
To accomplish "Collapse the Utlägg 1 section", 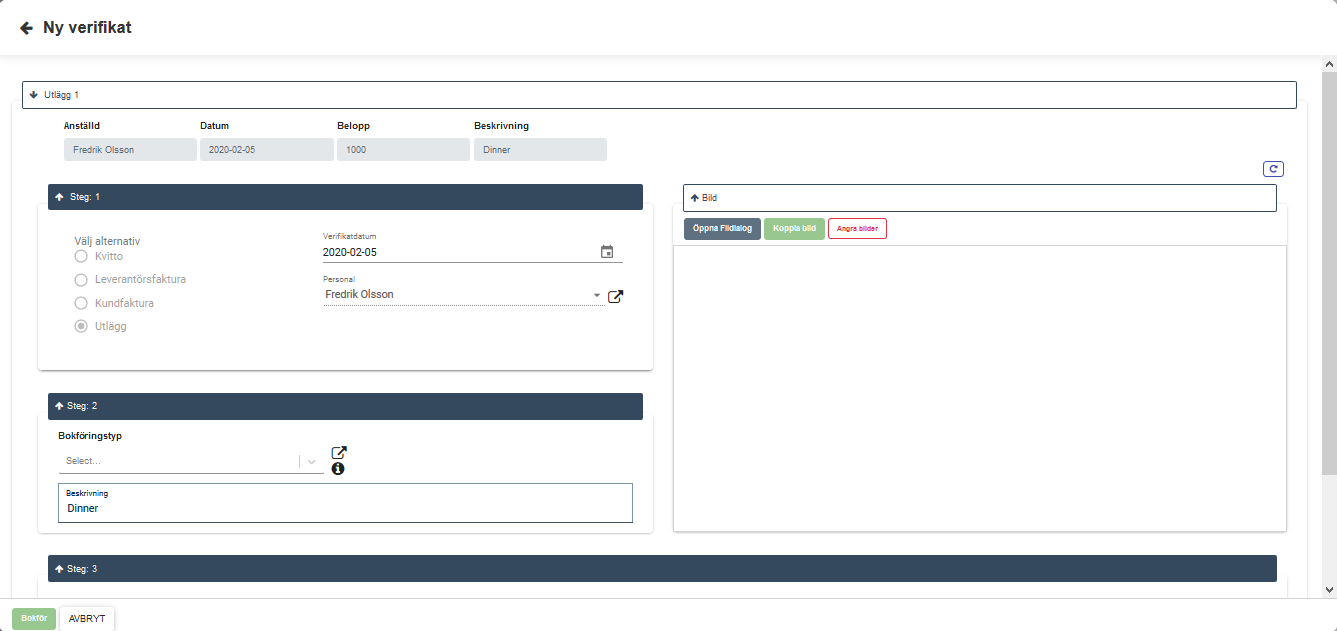I will coord(34,95).
